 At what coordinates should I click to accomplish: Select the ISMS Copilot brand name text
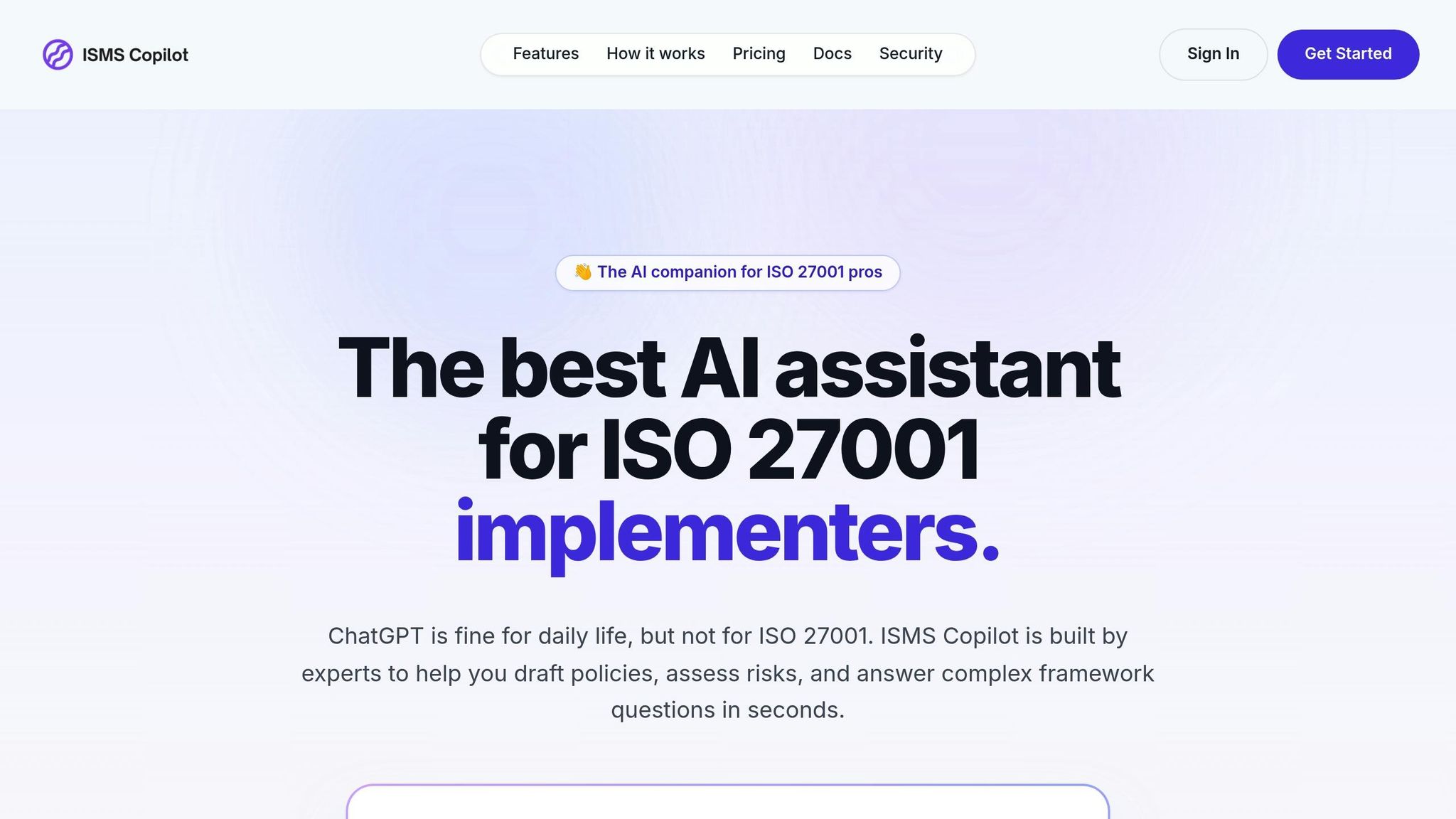135,54
